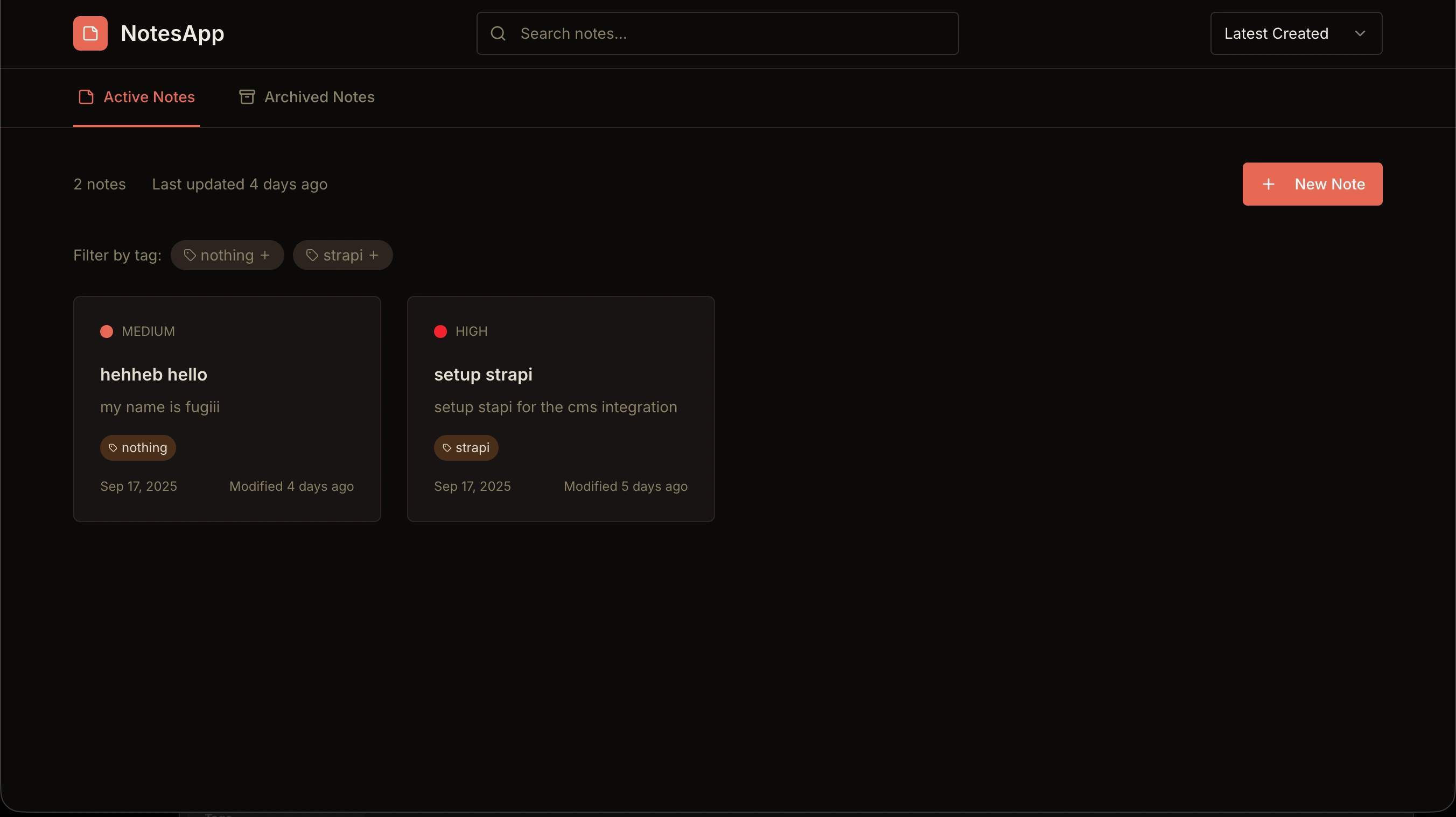Click tag icon in strapi filter chip
1456x817 pixels.
point(312,256)
